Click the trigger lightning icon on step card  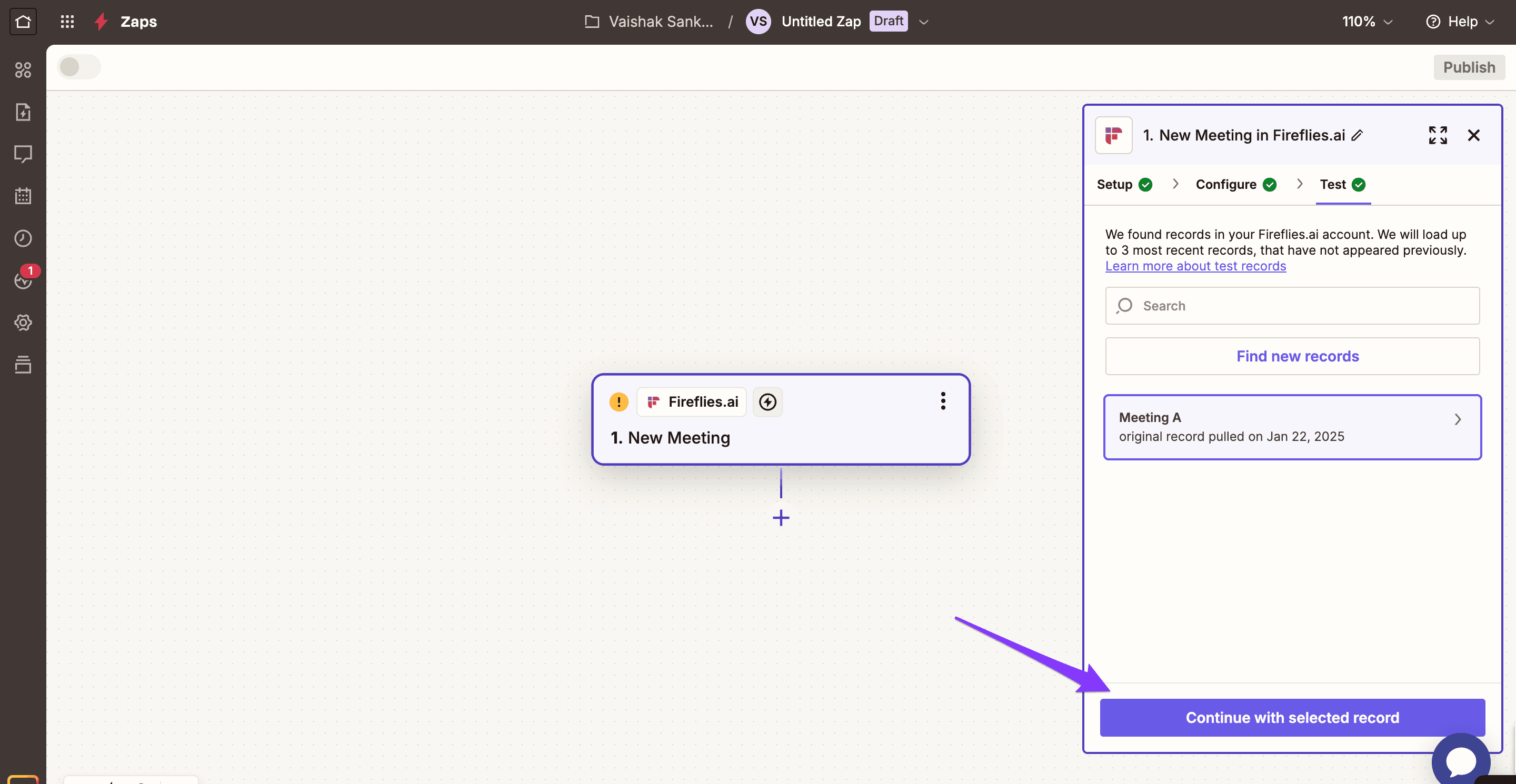pyautogui.click(x=767, y=401)
